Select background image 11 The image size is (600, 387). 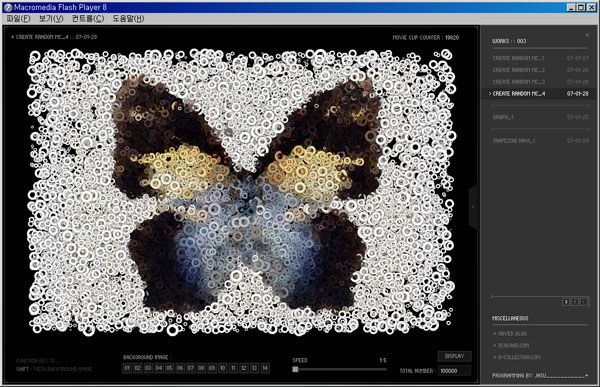pyautogui.click(x=233, y=368)
